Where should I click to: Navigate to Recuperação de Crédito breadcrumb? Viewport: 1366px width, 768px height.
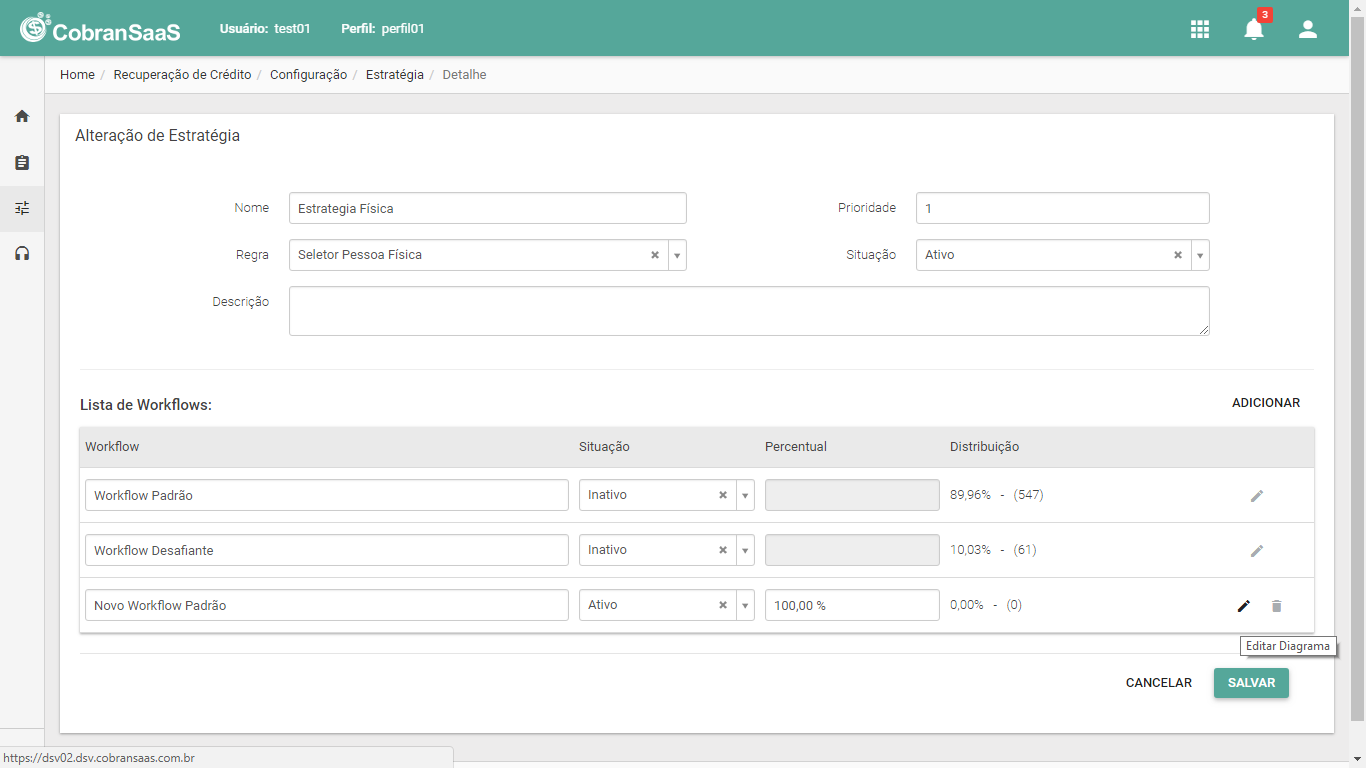[x=182, y=75]
